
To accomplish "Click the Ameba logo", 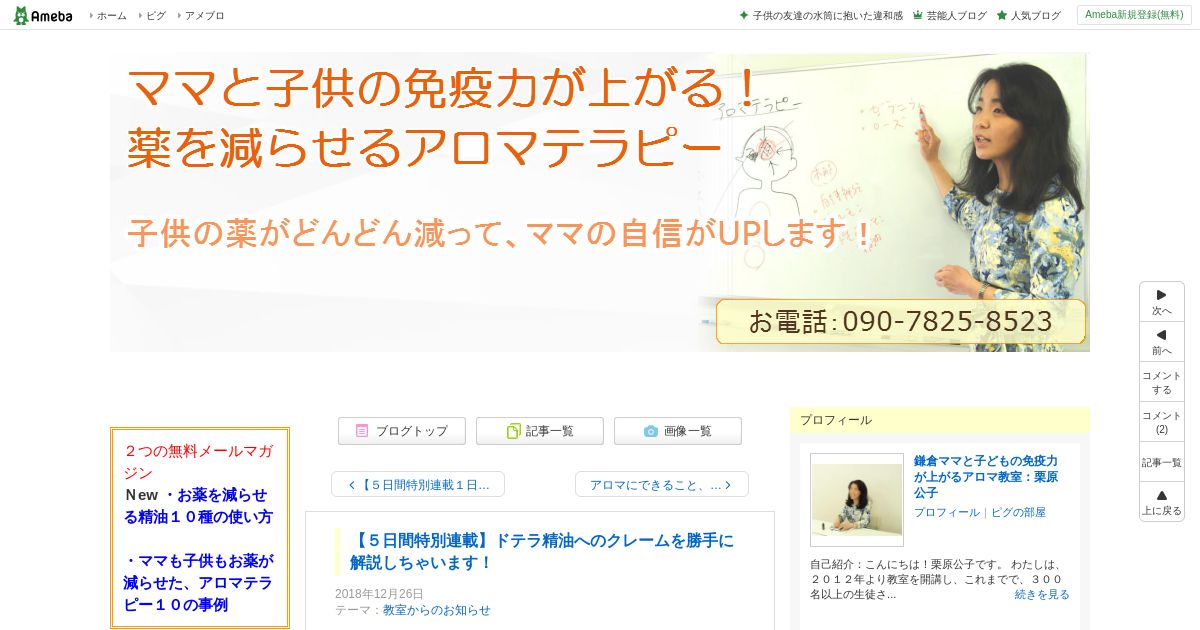I will pos(42,15).
